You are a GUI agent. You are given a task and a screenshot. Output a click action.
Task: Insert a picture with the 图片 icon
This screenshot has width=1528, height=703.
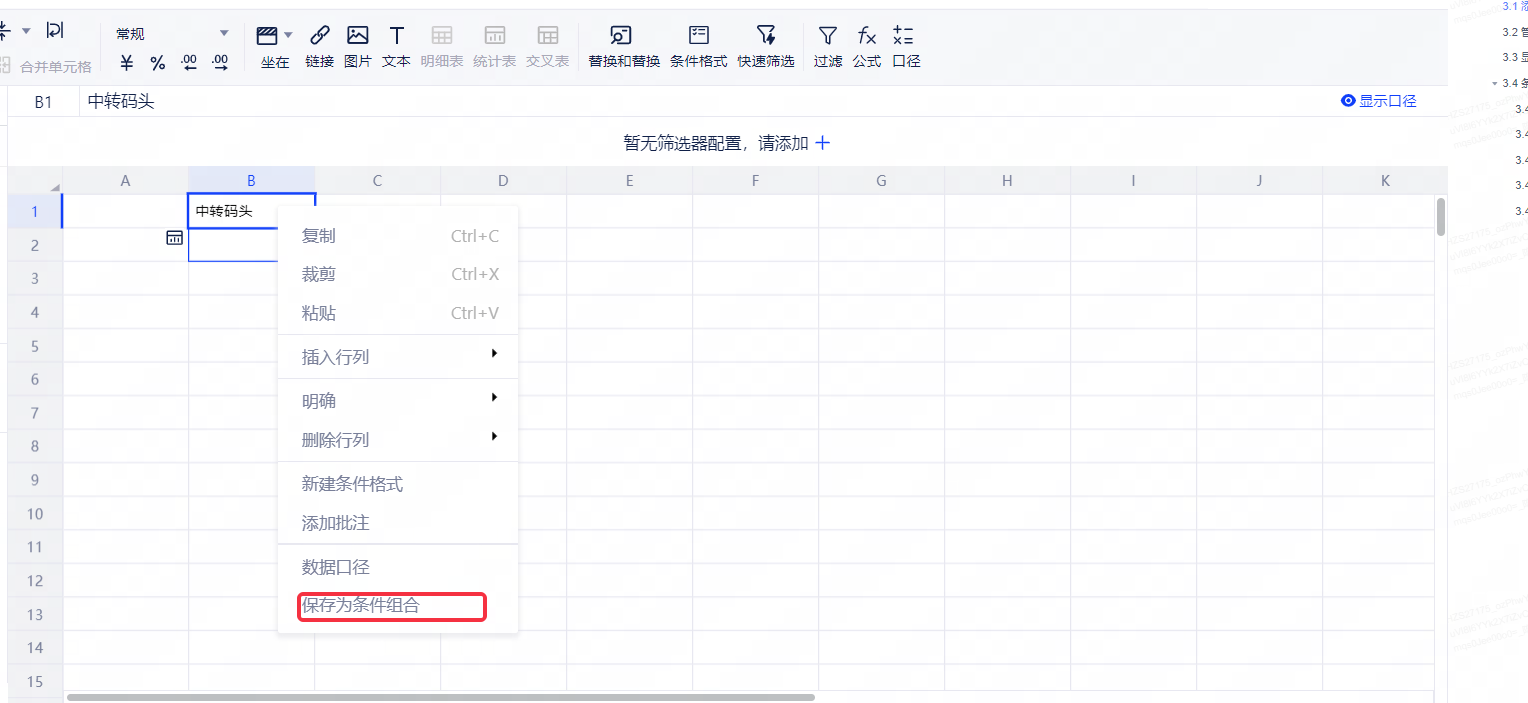pos(357,37)
